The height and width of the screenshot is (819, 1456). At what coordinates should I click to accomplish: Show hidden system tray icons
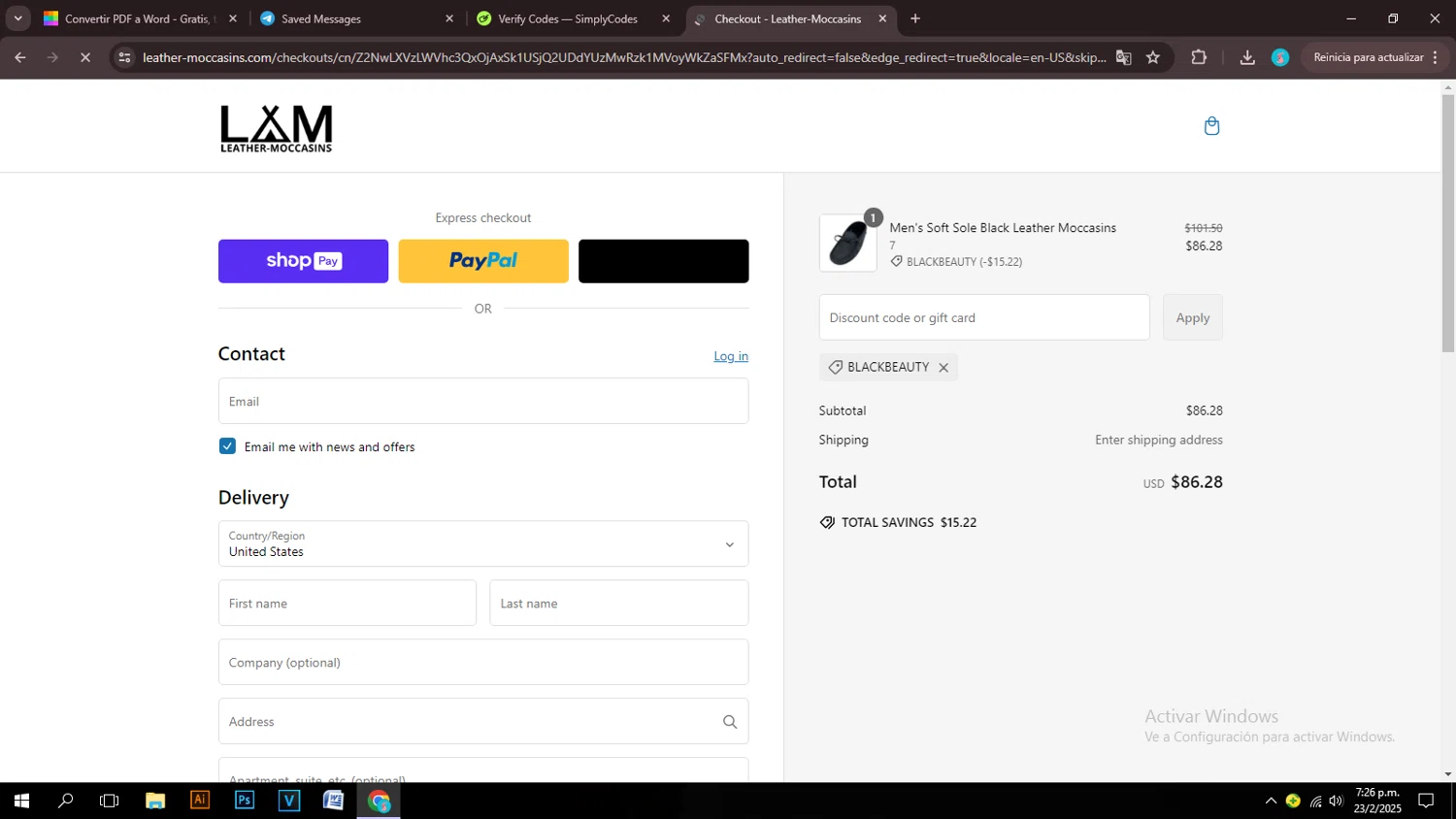(1271, 801)
